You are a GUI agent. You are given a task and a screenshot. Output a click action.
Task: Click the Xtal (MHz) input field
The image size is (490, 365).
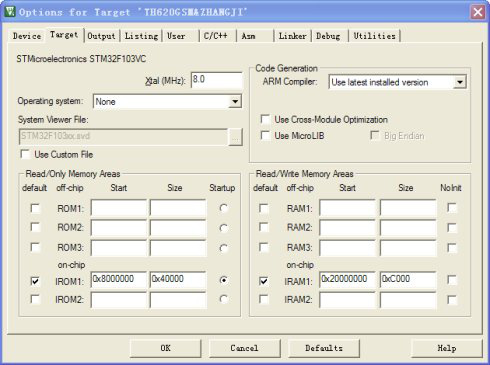click(x=217, y=80)
